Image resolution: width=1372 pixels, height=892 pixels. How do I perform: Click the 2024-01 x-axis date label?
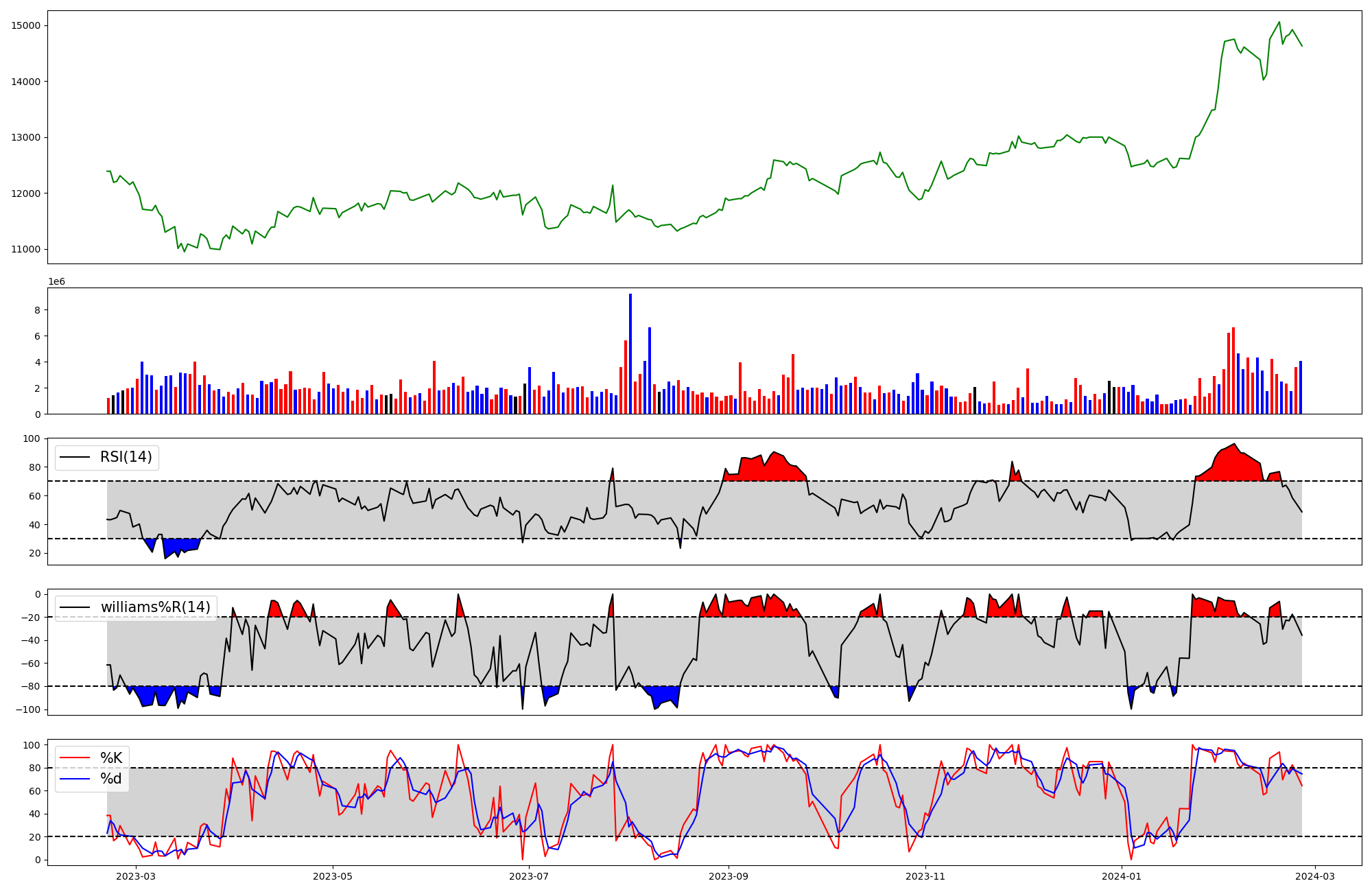pyautogui.click(x=1122, y=876)
